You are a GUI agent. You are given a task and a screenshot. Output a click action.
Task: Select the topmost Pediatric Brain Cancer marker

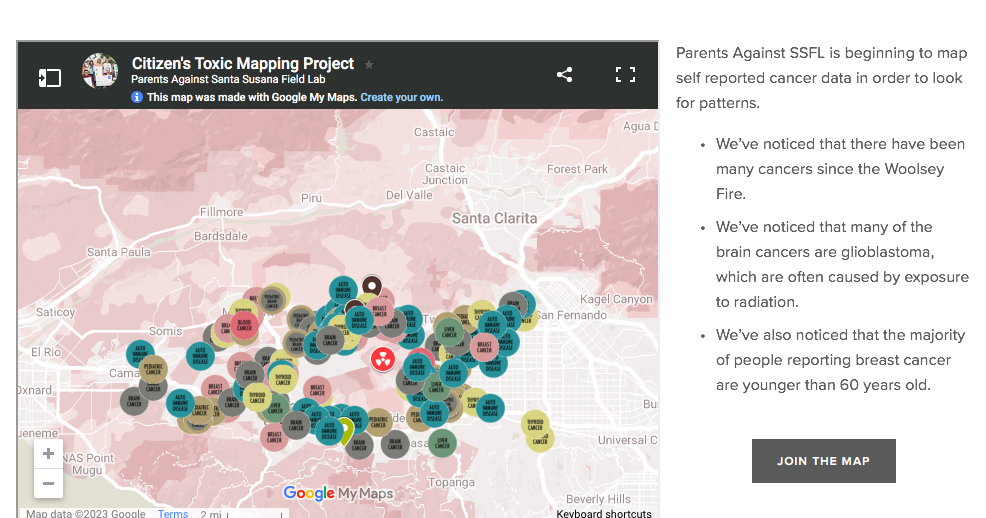[x=273, y=299]
